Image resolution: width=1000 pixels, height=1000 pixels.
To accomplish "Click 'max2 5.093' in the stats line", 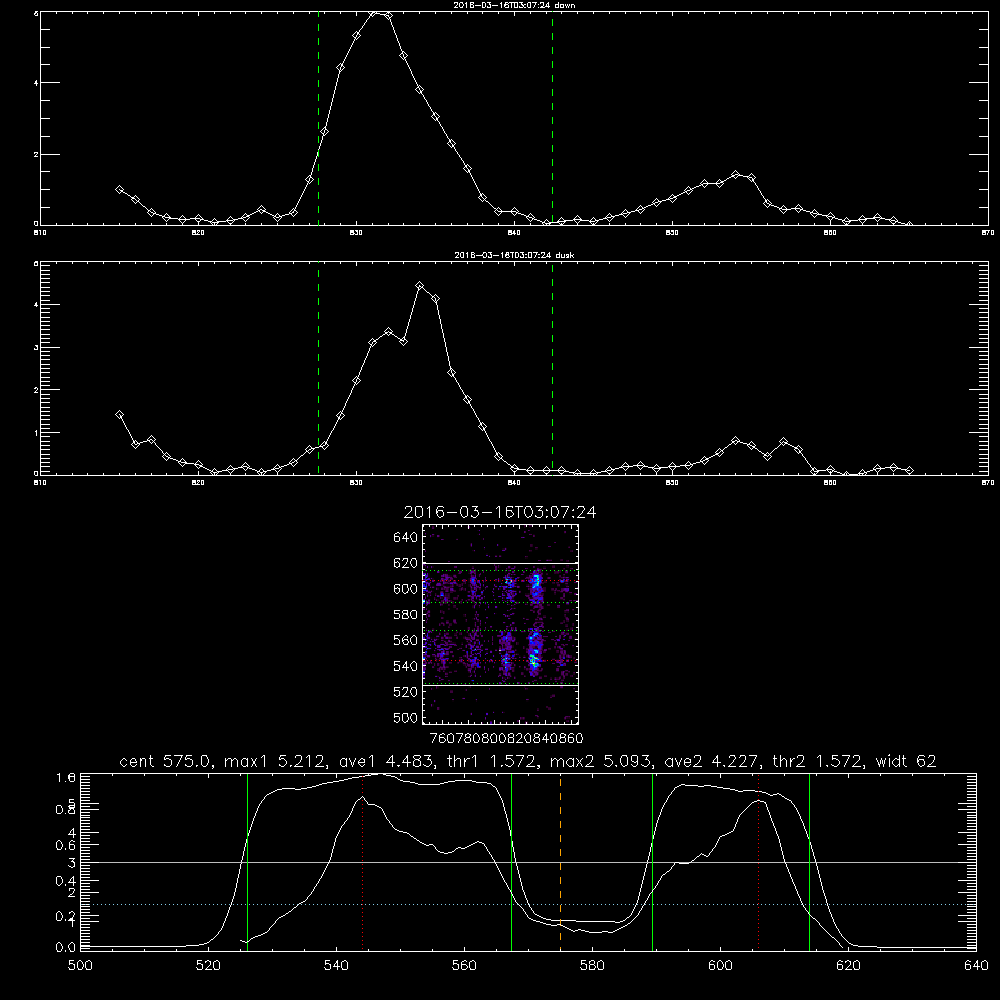I will (x=603, y=761).
